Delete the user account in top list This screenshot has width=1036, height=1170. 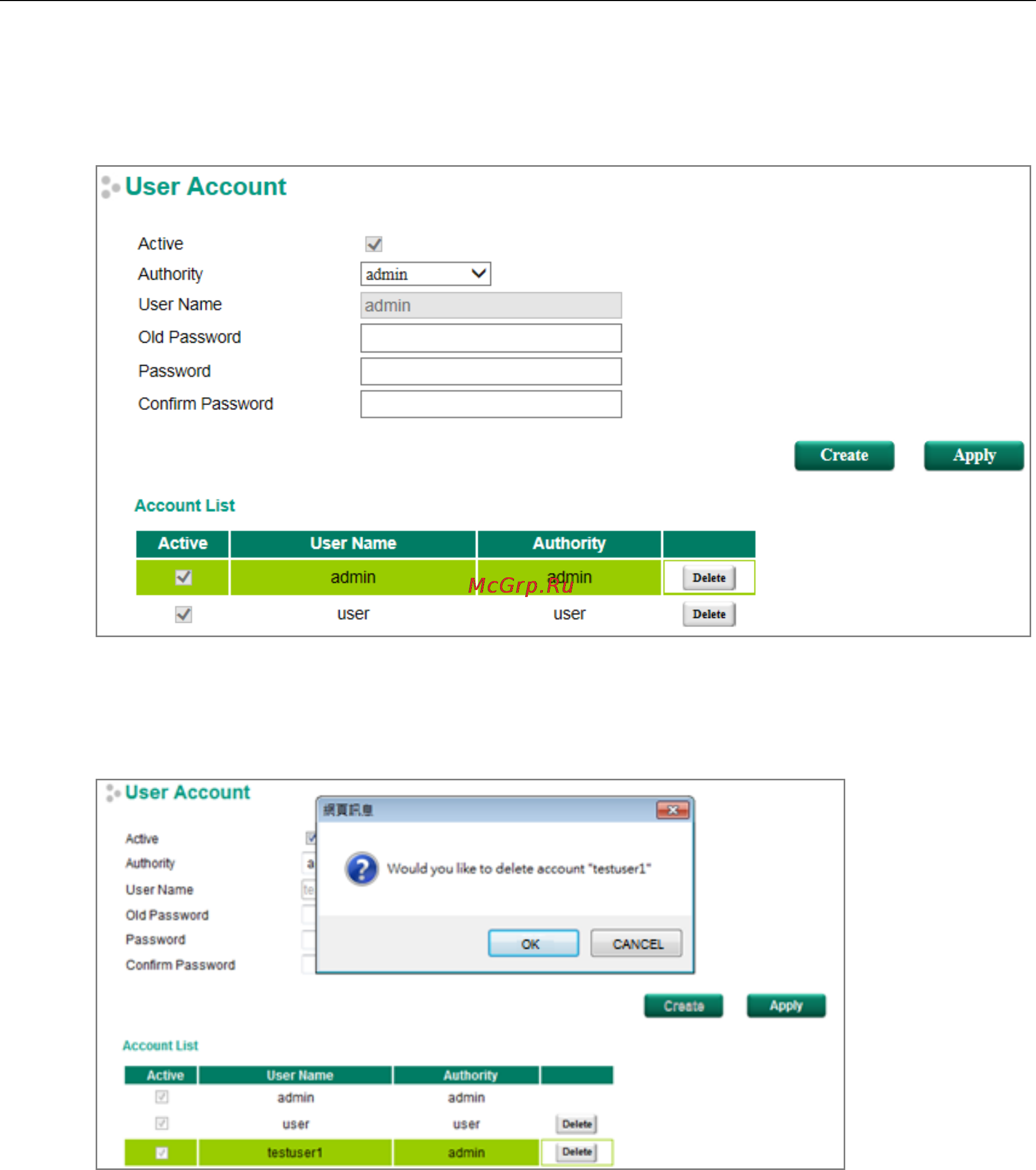point(710,614)
